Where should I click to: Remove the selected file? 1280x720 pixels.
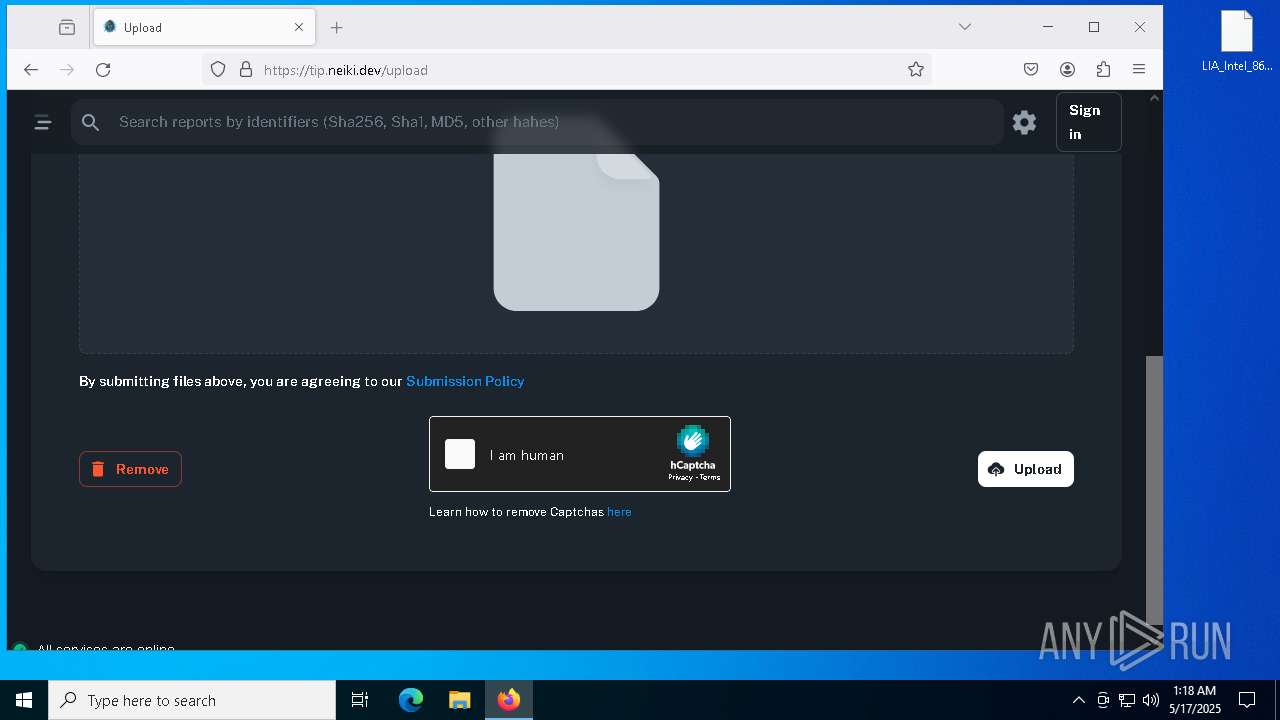(x=130, y=469)
